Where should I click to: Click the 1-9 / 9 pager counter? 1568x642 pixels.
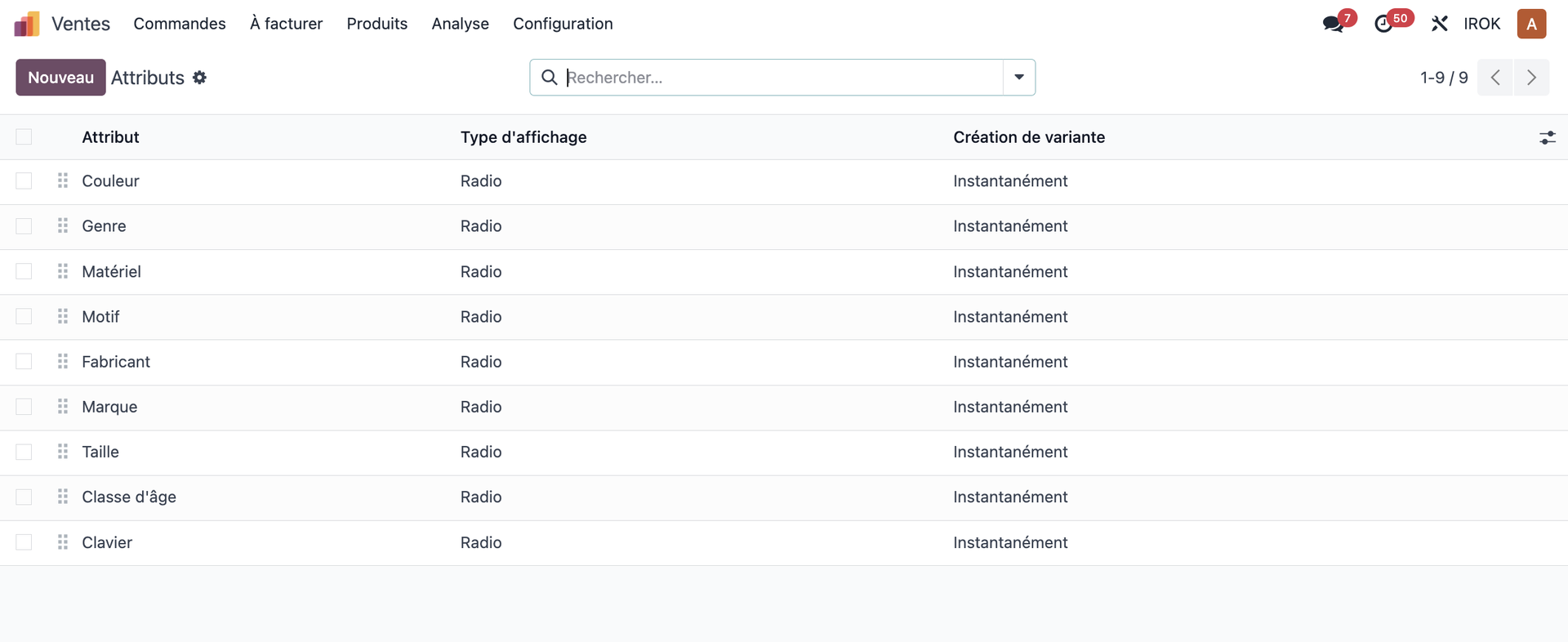[1444, 78]
